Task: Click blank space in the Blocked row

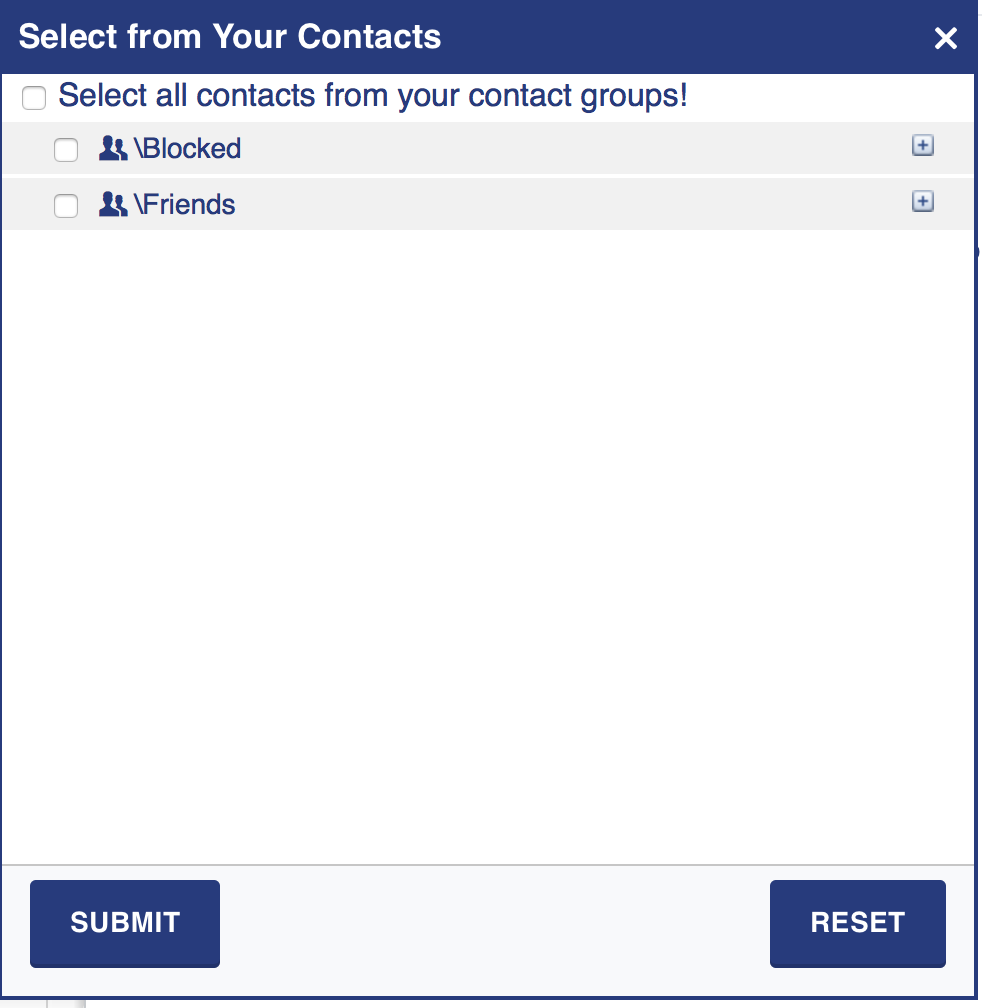Action: pyautogui.click(x=570, y=149)
